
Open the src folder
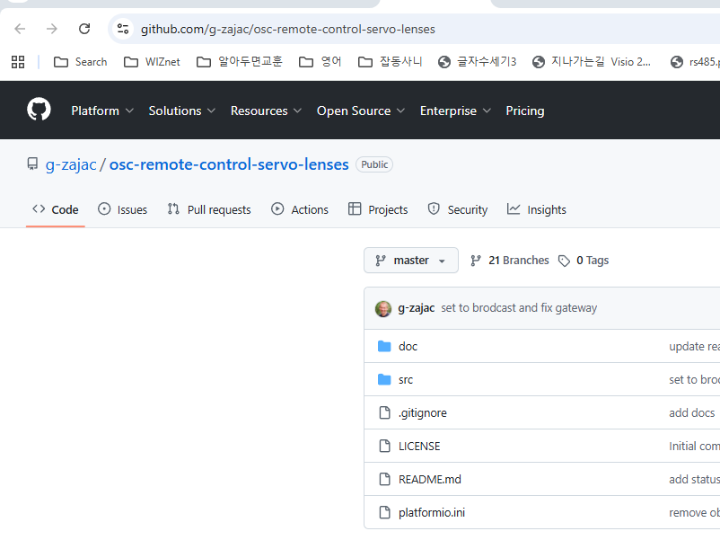[x=405, y=380]
